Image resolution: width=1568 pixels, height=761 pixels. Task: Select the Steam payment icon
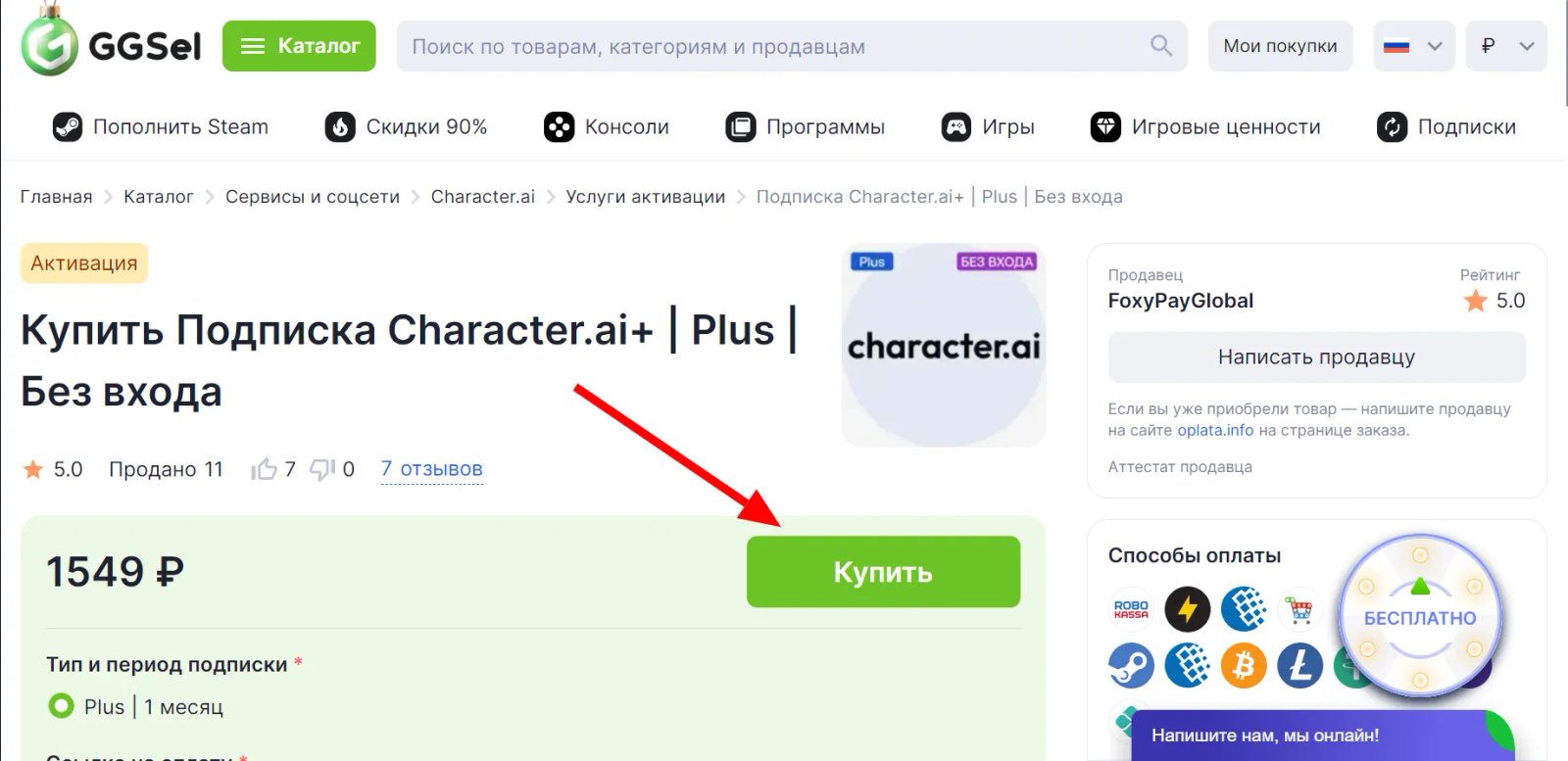pyautogui.click(x=1130, y=665)
